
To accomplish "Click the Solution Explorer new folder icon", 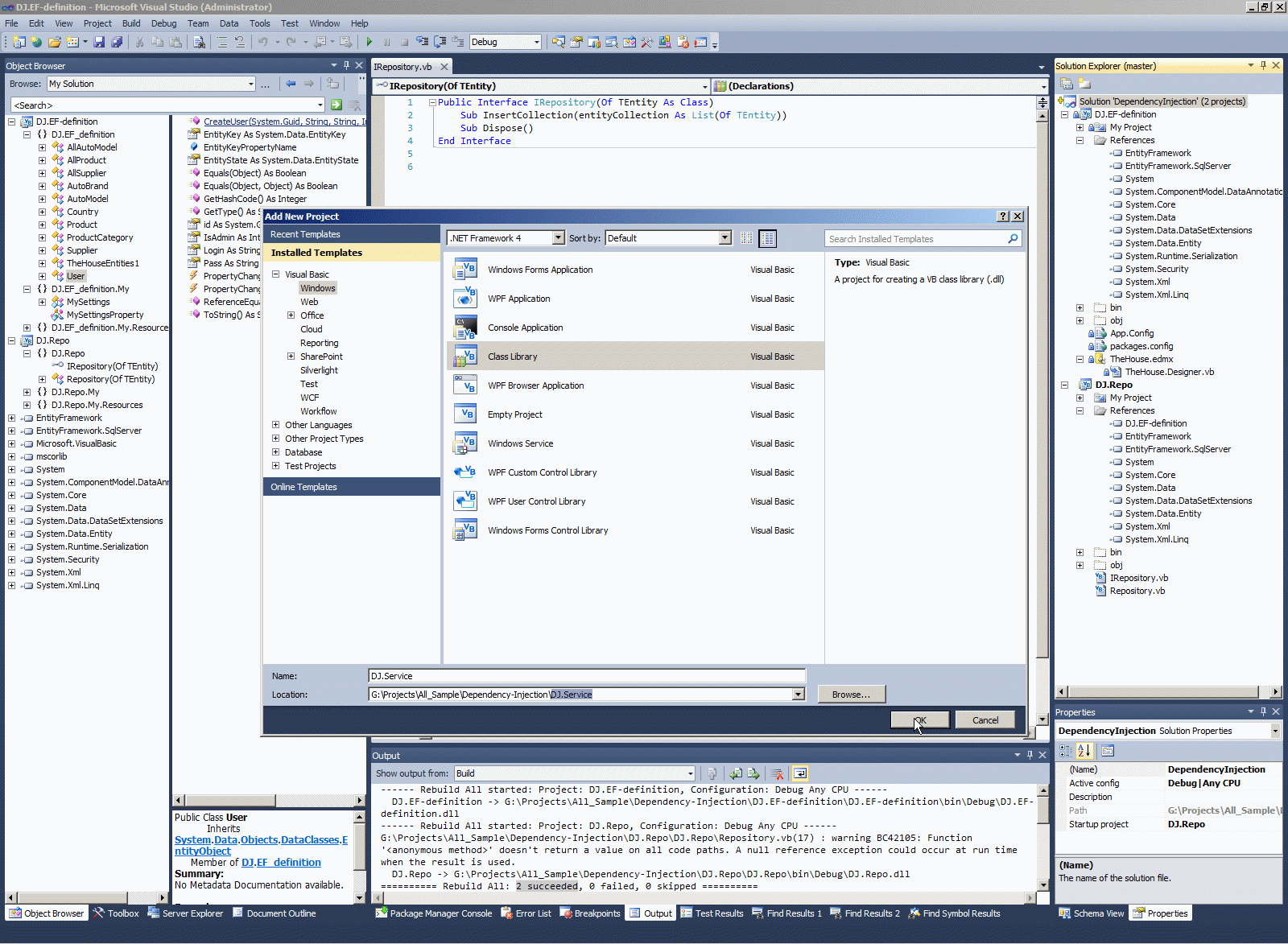I will (x=1084, y=84).
